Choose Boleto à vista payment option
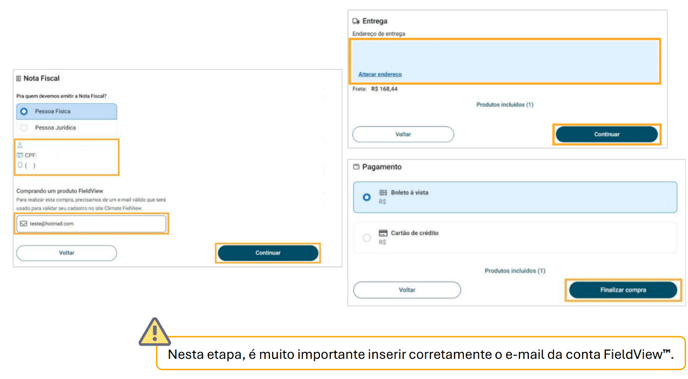This screenshot has height=379, width=688. pyautogui.click(x=515, y=197)
